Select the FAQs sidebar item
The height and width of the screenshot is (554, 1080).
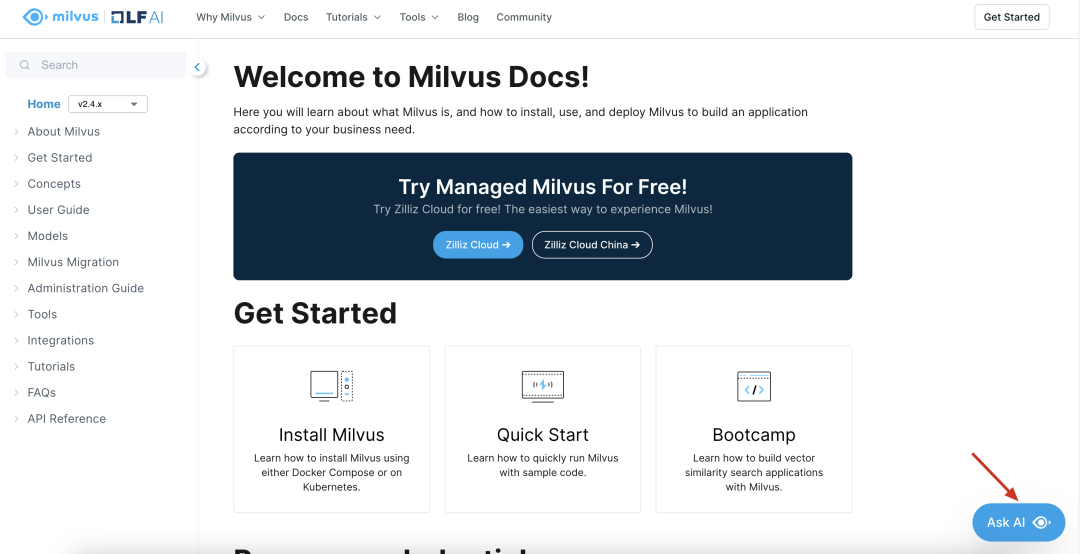point(41,393)
